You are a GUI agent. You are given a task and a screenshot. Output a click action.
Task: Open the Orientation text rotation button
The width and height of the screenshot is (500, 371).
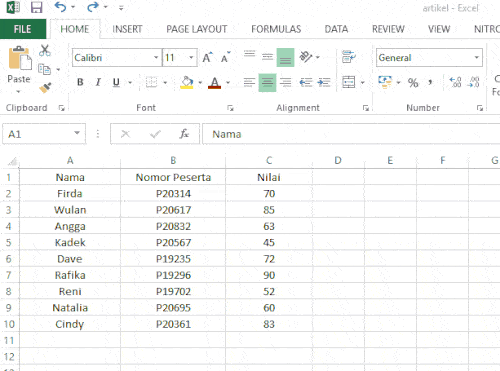tap(306, 57)
